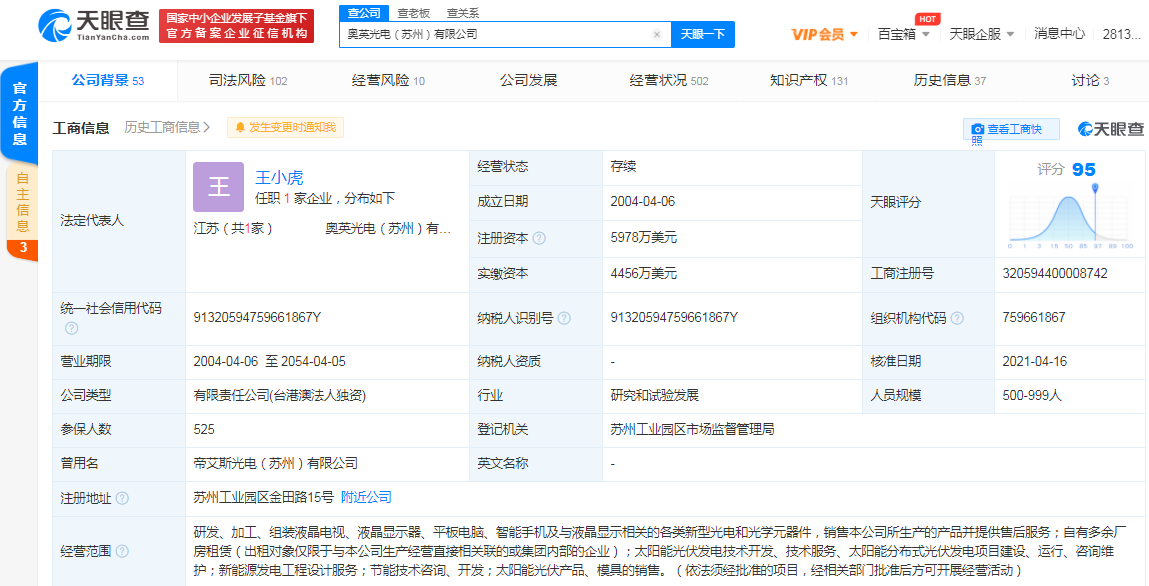1149x586 pixels.
Task: Click the red 官方备案企业征信机构 banner
Action: pos(236,26)
